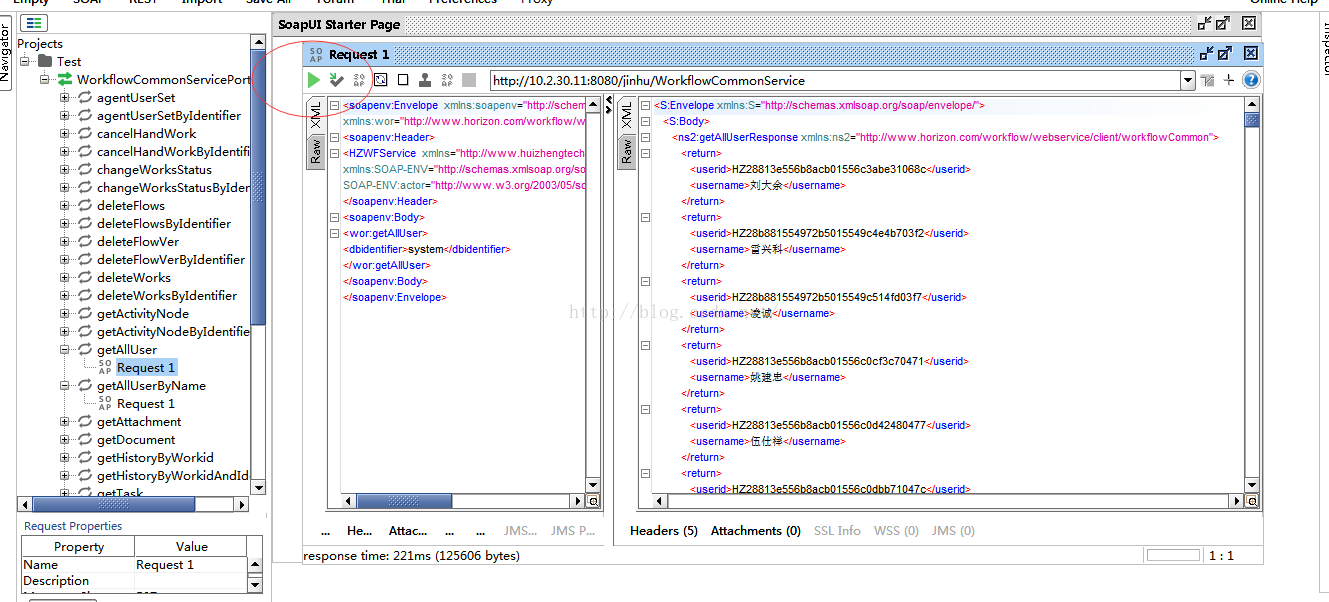This screenshot has height=602, width=1329.
Task: Click the operation icon beside getDocument
Action: click(85, 439)
